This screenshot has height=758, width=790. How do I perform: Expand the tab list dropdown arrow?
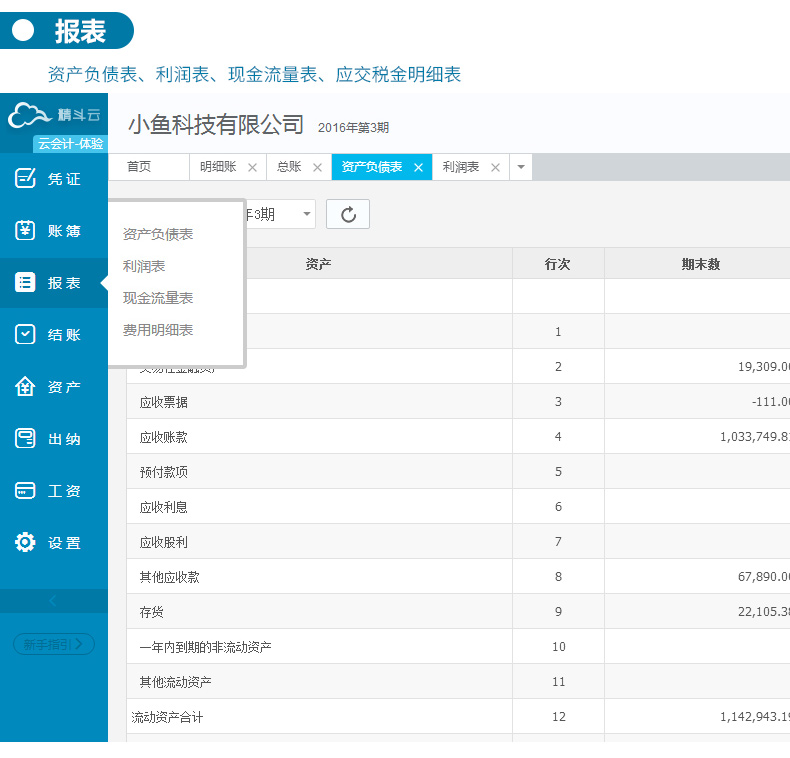521,167
